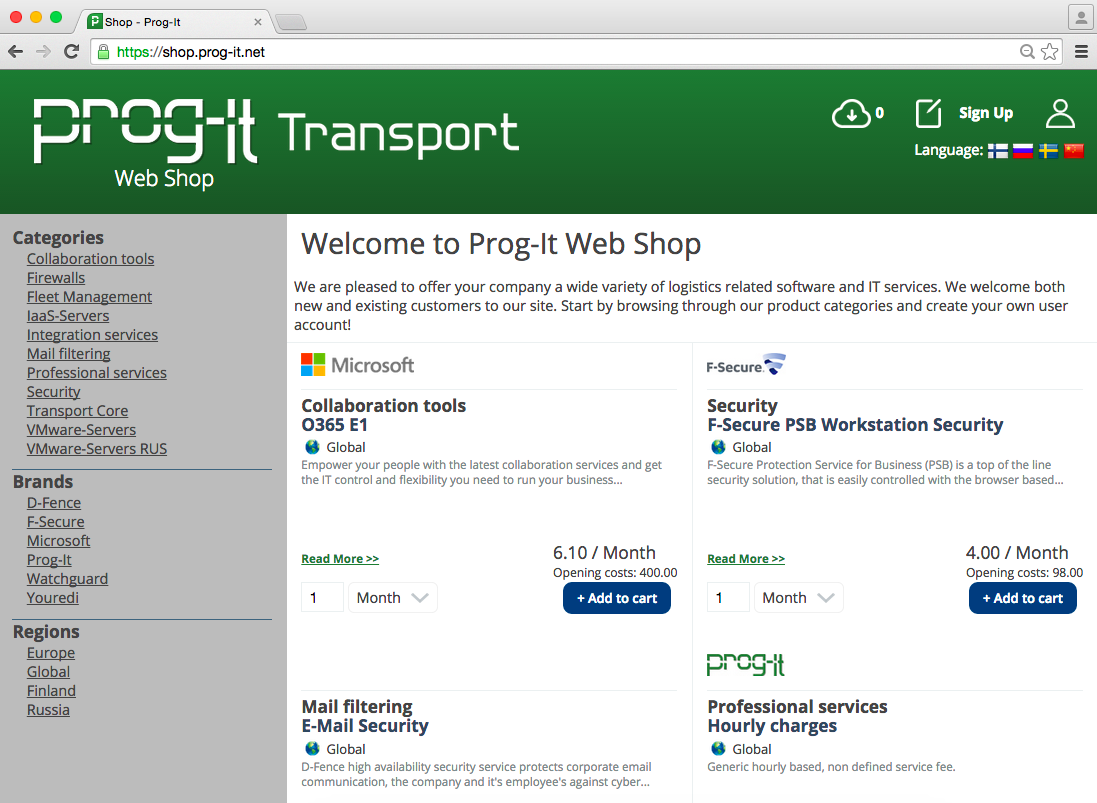
Task: Click the green padlock security icon
Action: click(x=103, y=52)
